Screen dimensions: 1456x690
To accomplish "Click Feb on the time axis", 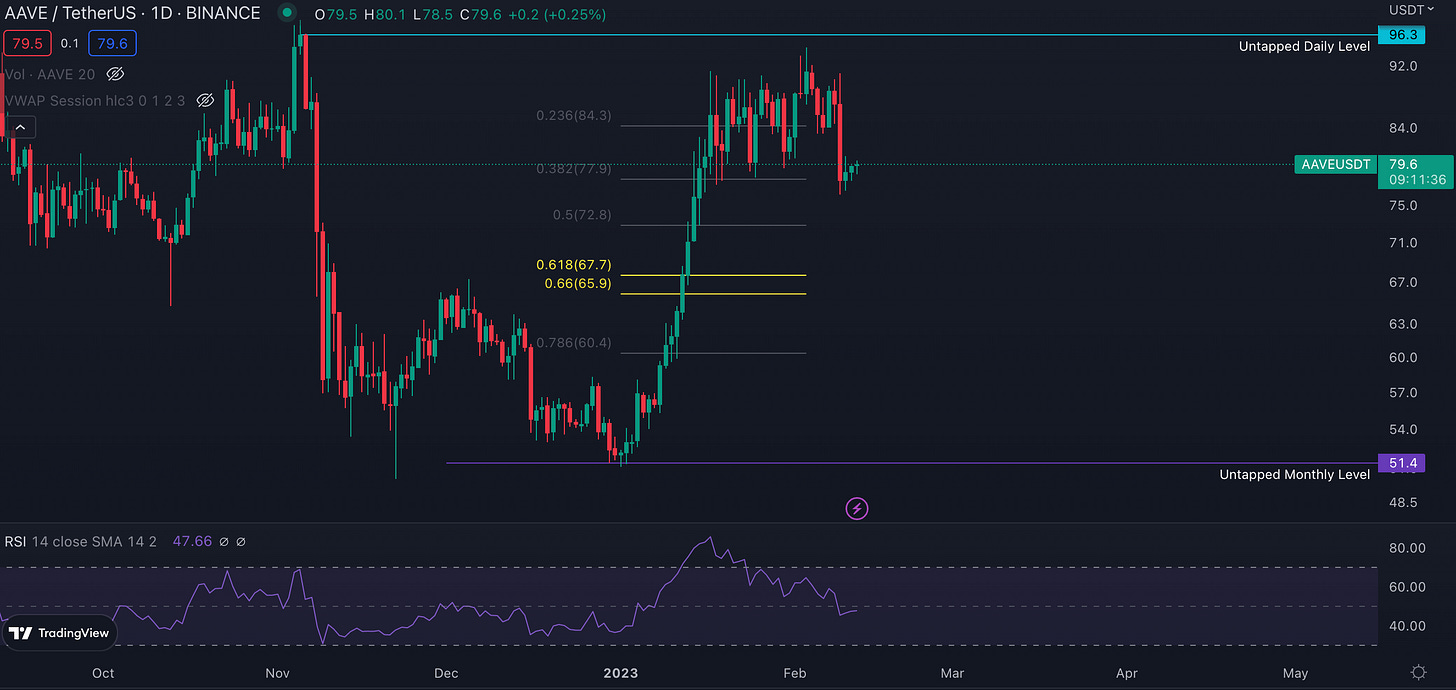I will point(794,673).
